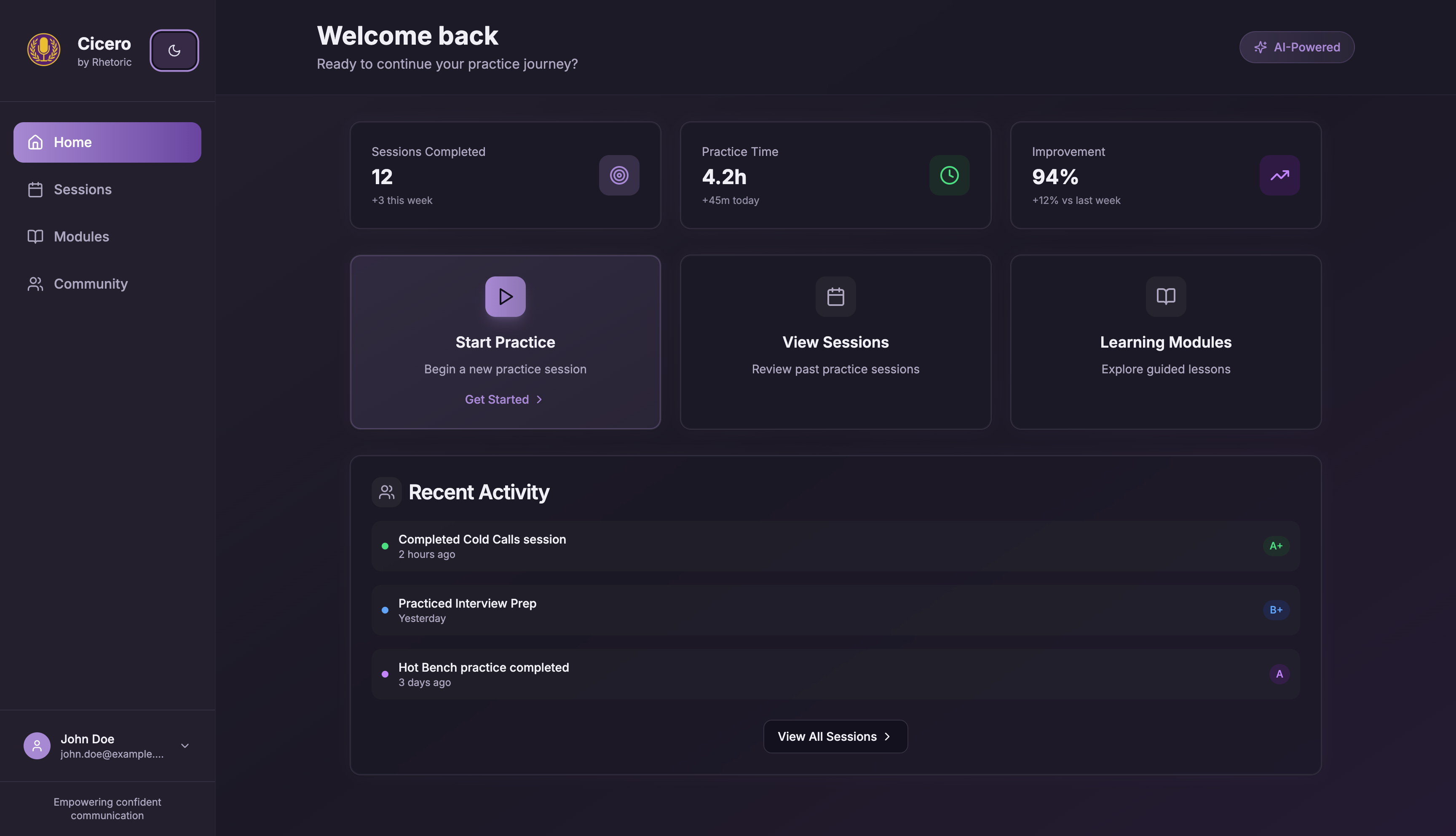This screenshot has height=836, width=1456.
Task: Click the people icon beside Community in sidebar
Action: pyautogui.click(x=35, y=283)
